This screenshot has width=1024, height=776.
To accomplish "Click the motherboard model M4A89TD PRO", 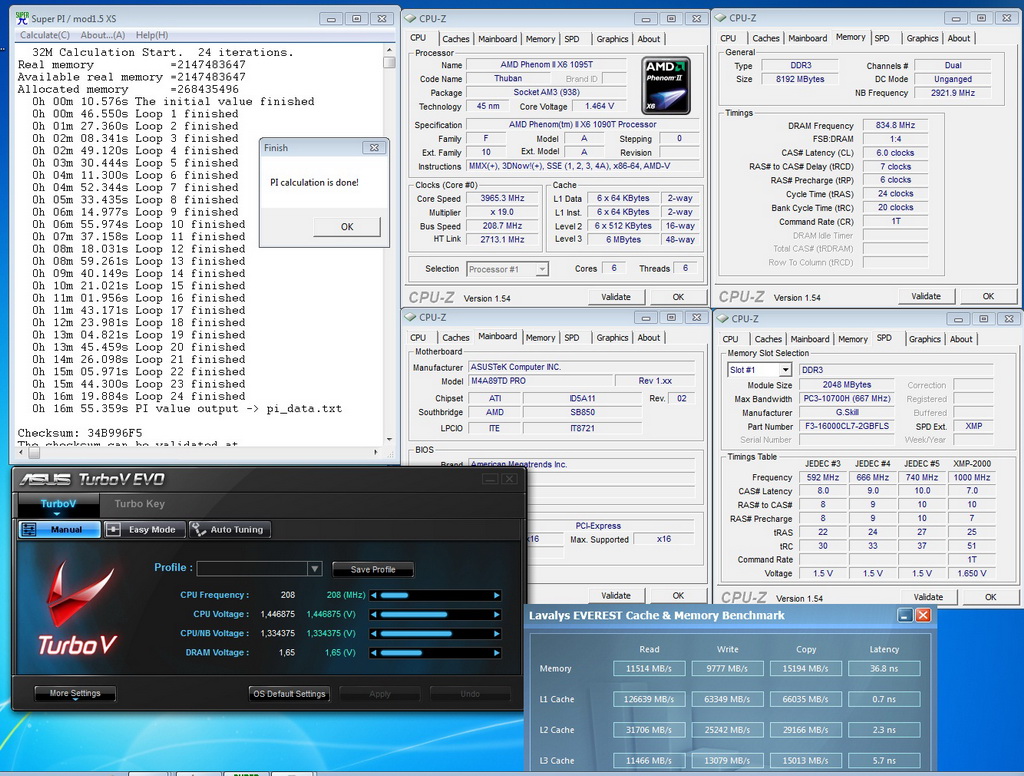I will 541,381.
